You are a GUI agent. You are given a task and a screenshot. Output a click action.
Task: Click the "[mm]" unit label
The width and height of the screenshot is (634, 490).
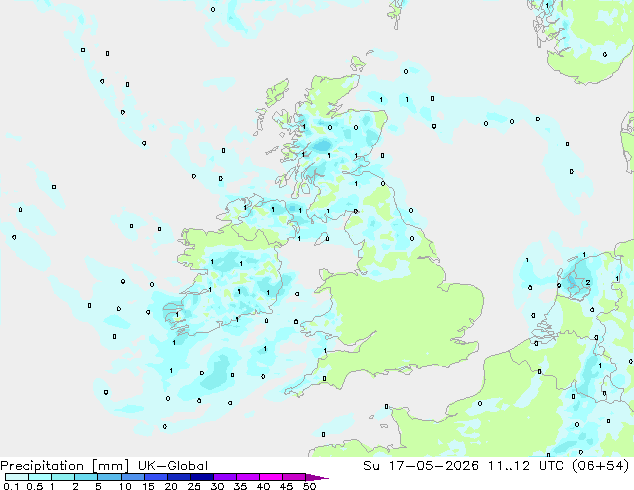(x=110, y=466)
